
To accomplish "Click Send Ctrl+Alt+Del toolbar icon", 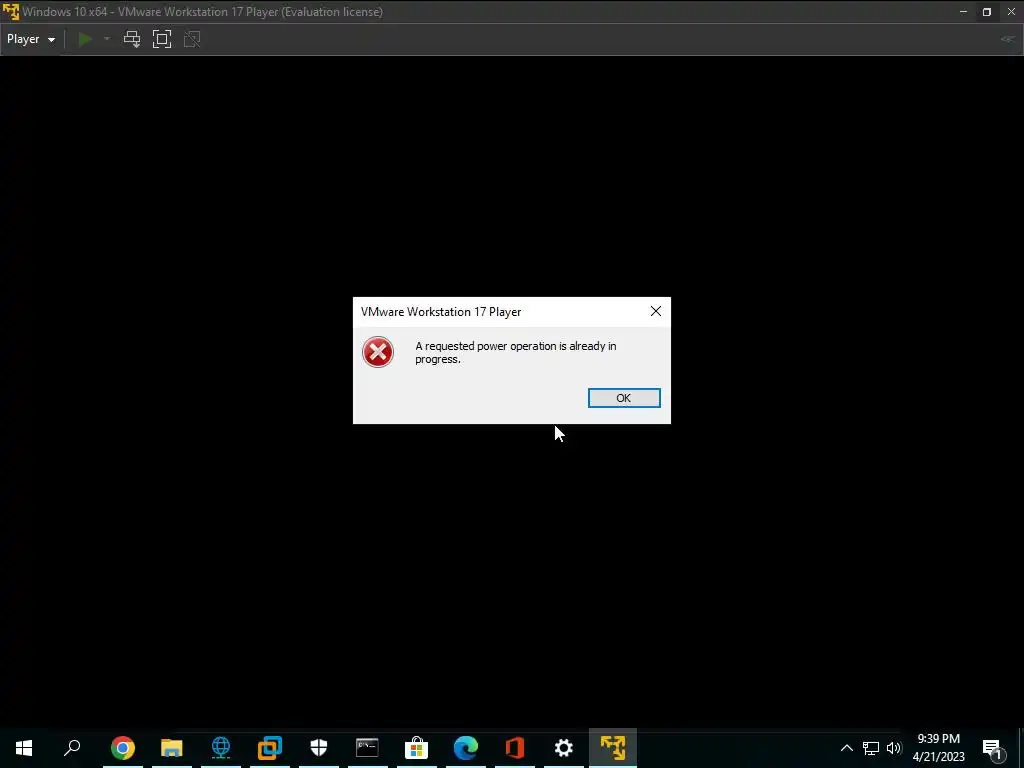I will [x=132, y=39].
